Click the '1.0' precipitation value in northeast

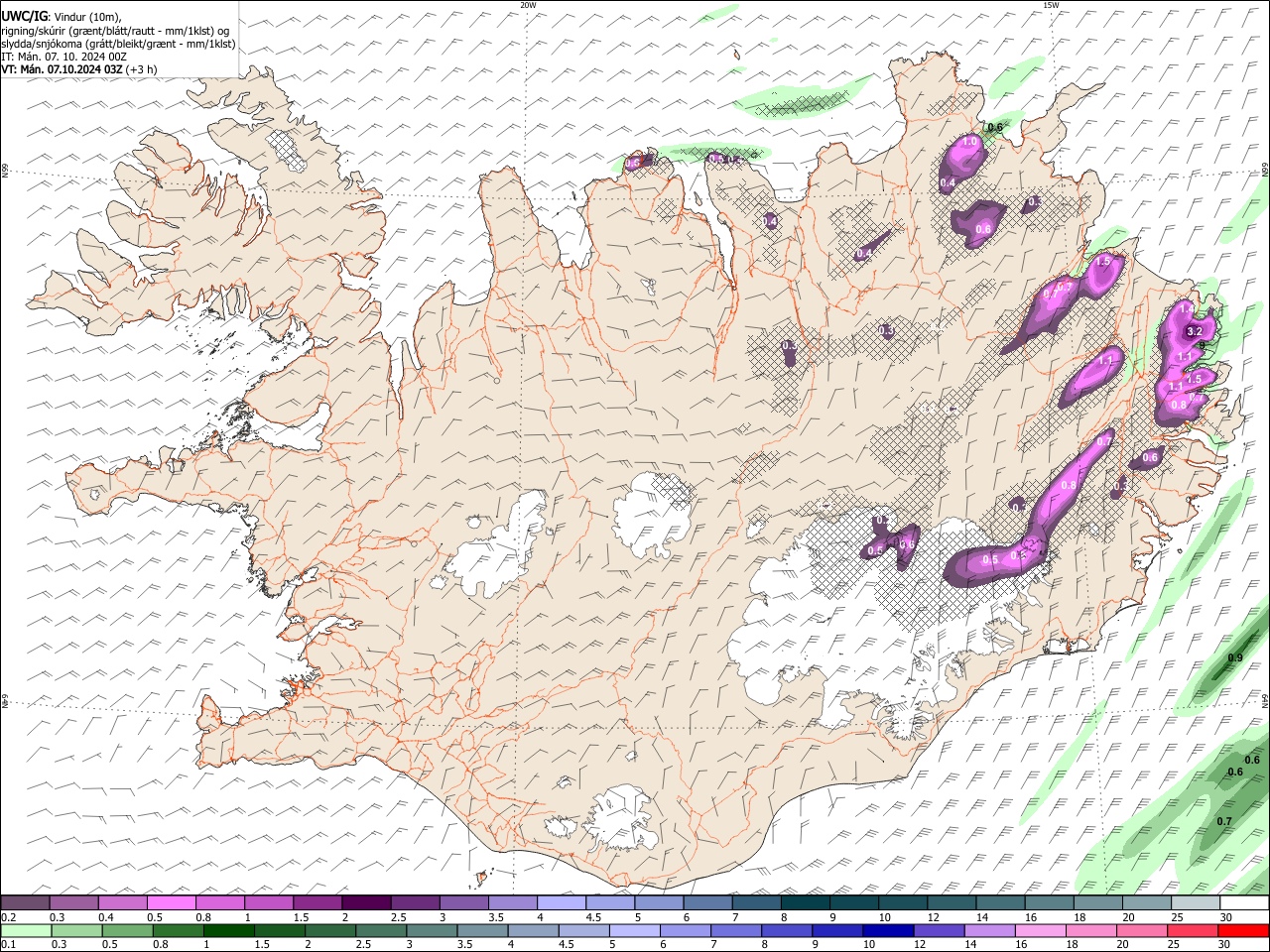pyautogui.click(x=970, y=143)
